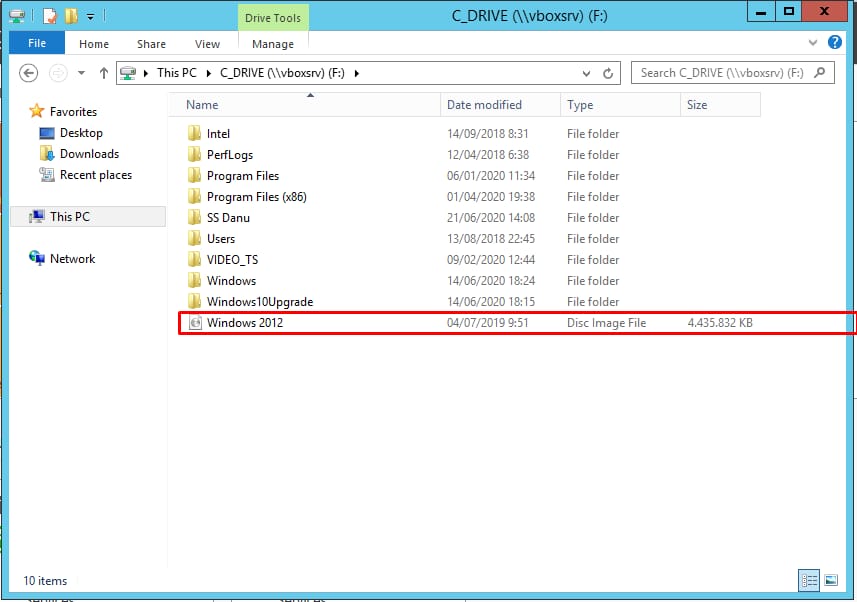The image size is (857, 602).
Task: Open the Help question mark icon
Action: coord(835,42)
